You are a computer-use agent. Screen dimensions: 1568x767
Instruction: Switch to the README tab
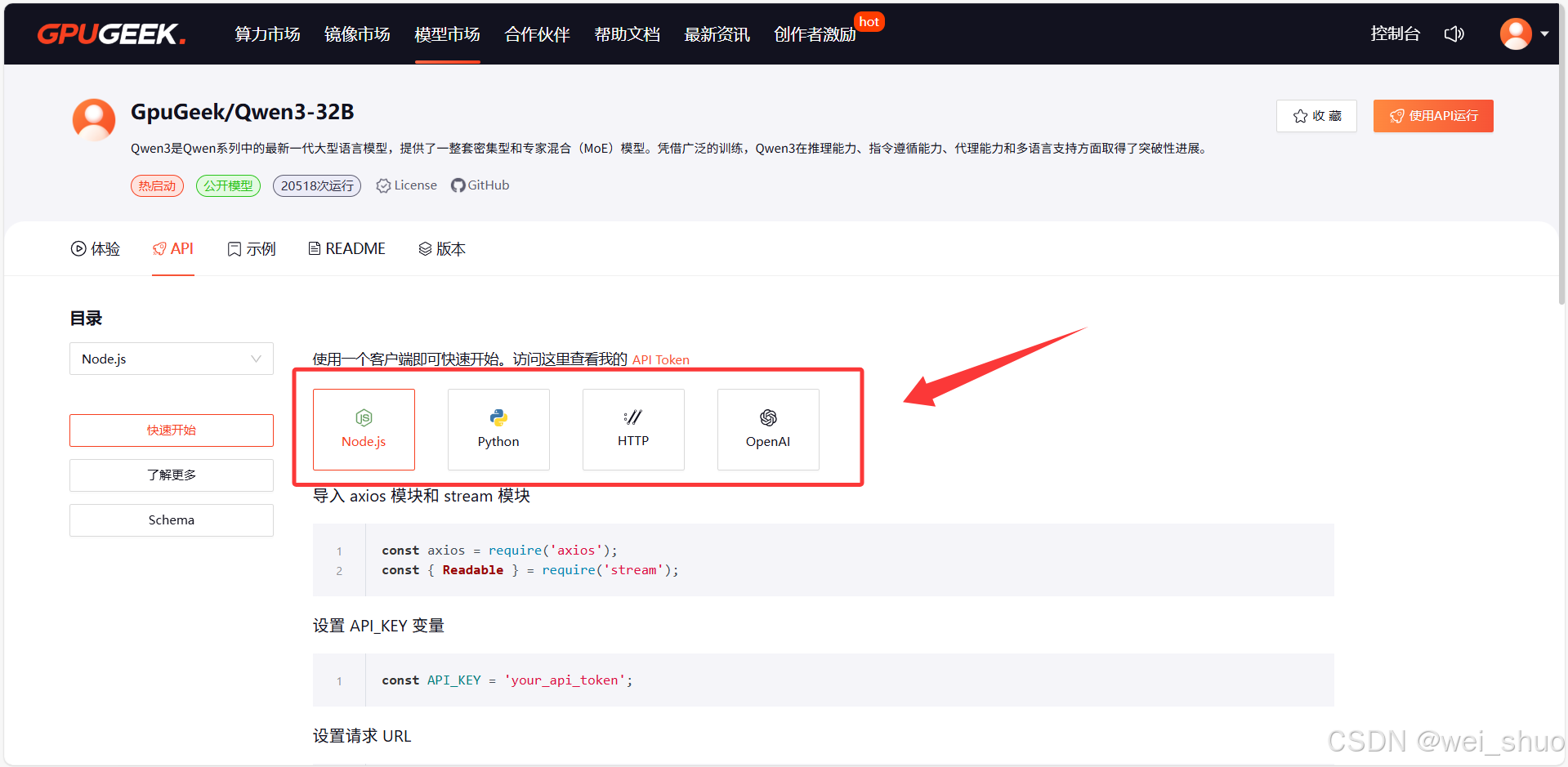346,248
